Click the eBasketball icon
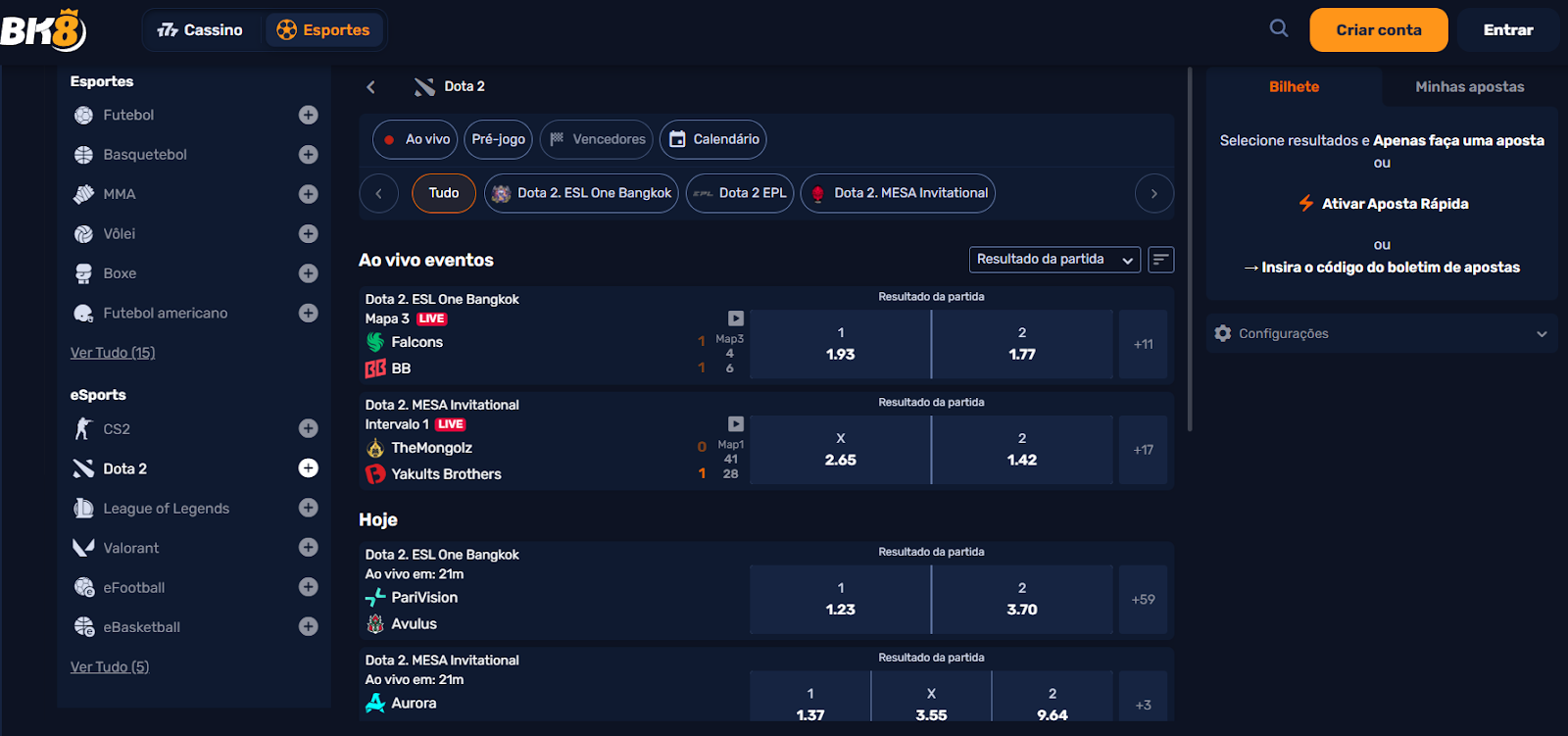 pos(83,627)
